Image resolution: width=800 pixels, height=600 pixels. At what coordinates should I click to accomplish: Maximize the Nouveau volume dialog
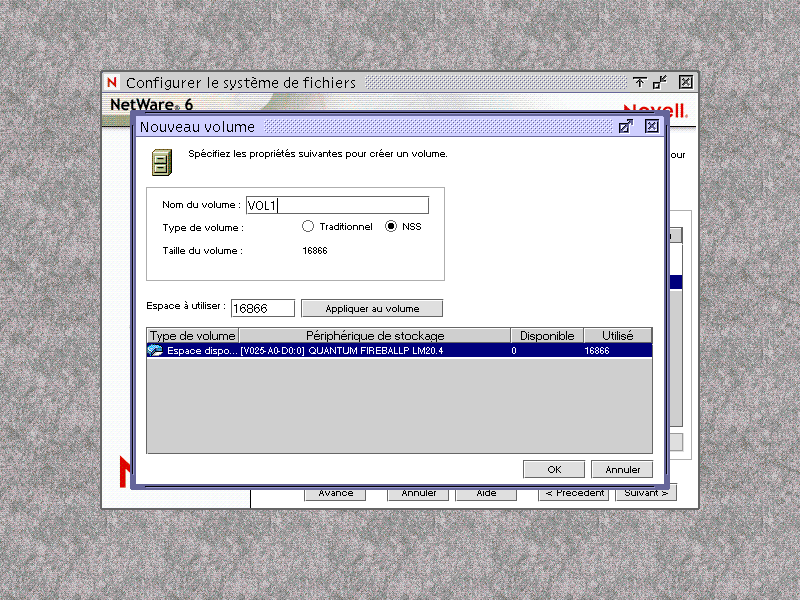(626, 127)
